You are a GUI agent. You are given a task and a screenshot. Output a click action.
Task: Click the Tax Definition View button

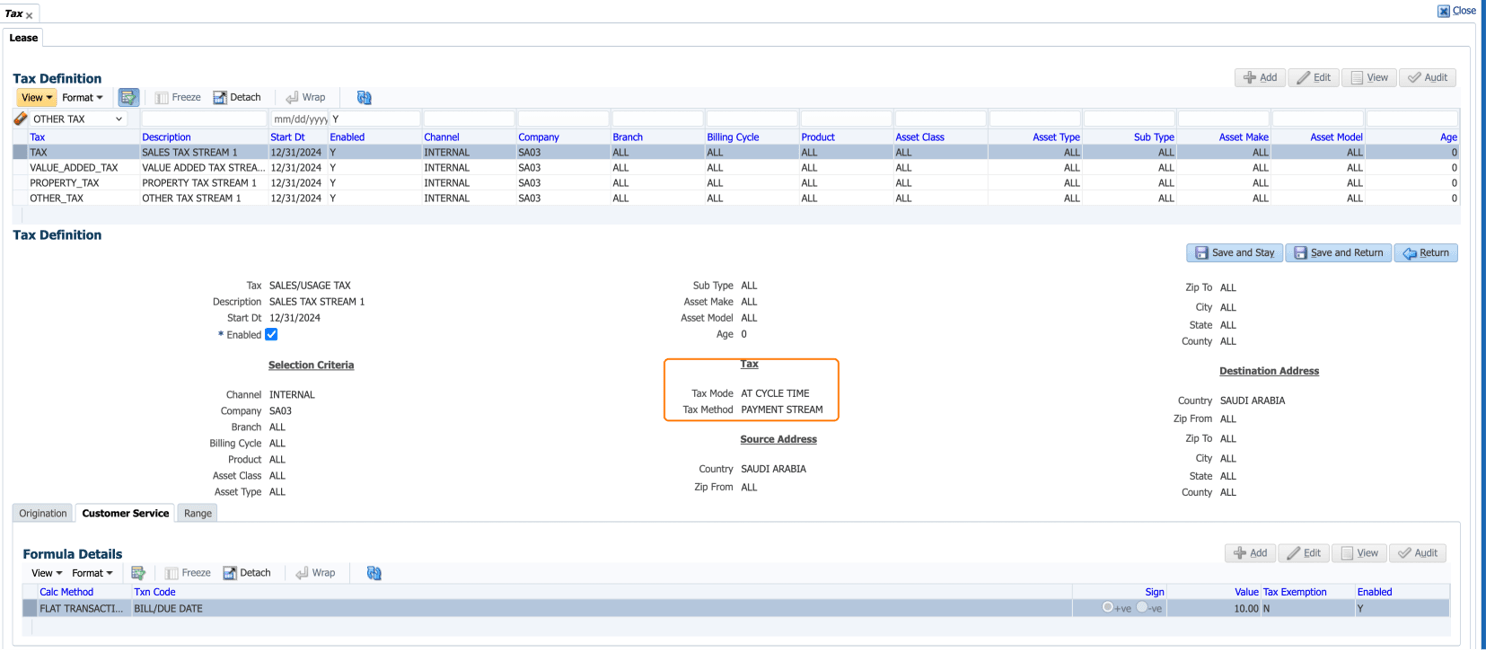pyautogui.click(x=1369, y=77)
